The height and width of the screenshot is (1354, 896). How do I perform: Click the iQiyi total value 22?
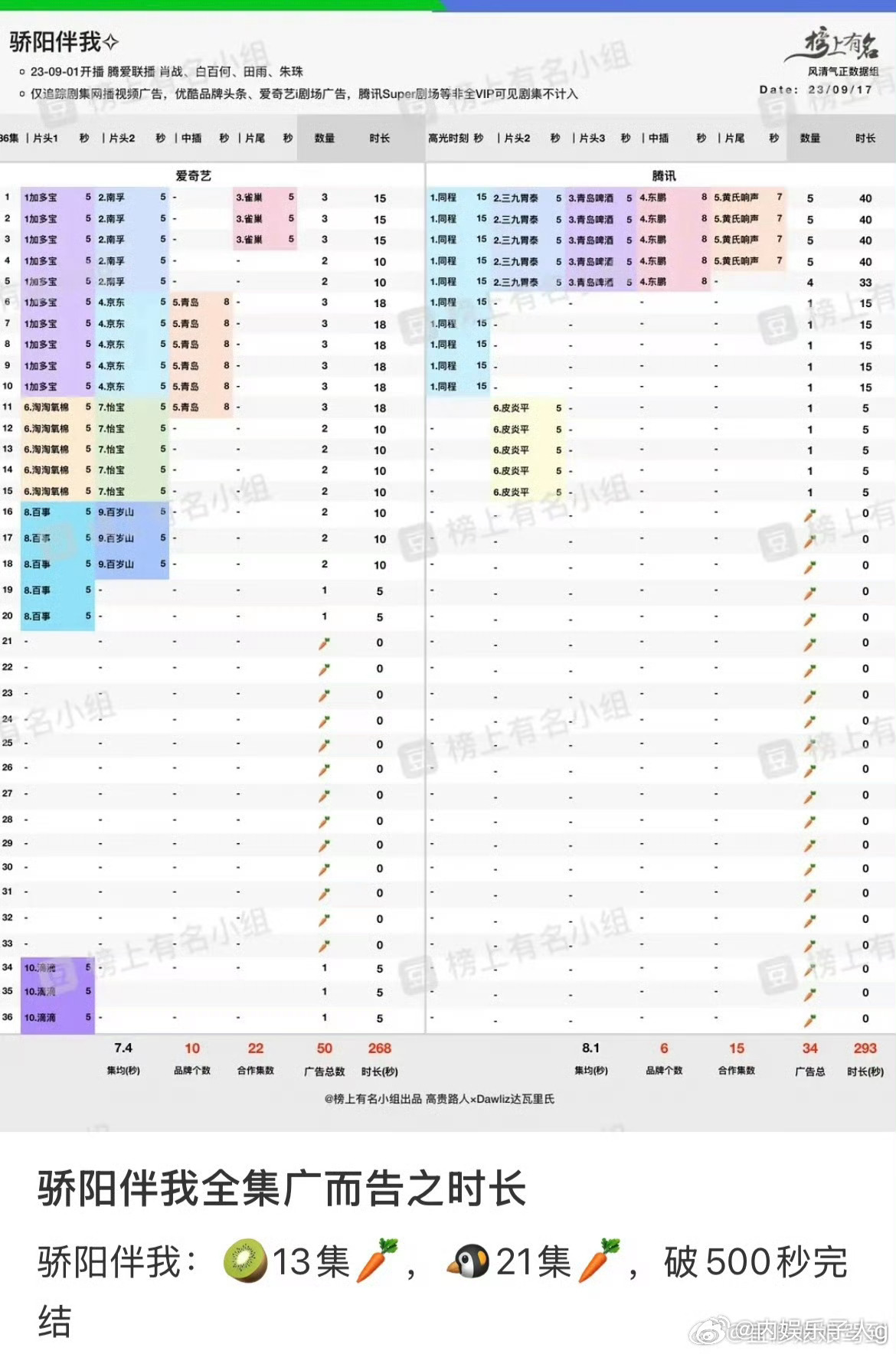click(256, 1048)
